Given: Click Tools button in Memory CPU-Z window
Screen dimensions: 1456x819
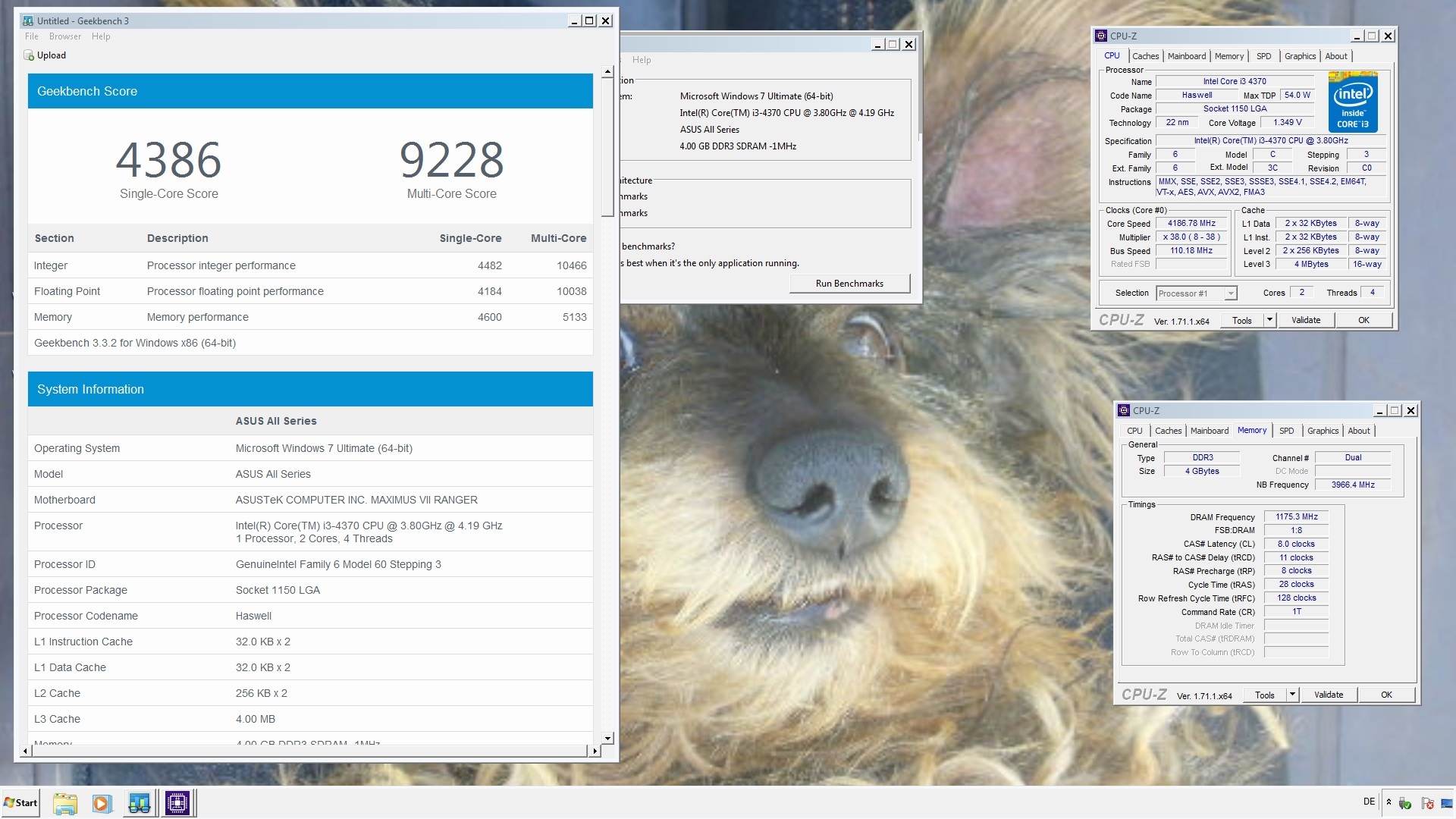Looking at the screenshot, I should [x=1265, y=695].
